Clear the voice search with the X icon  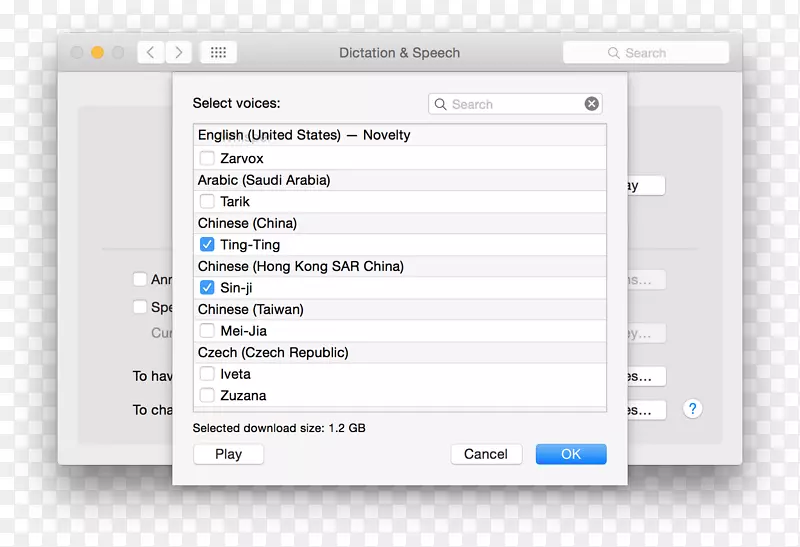pos(591,104)
